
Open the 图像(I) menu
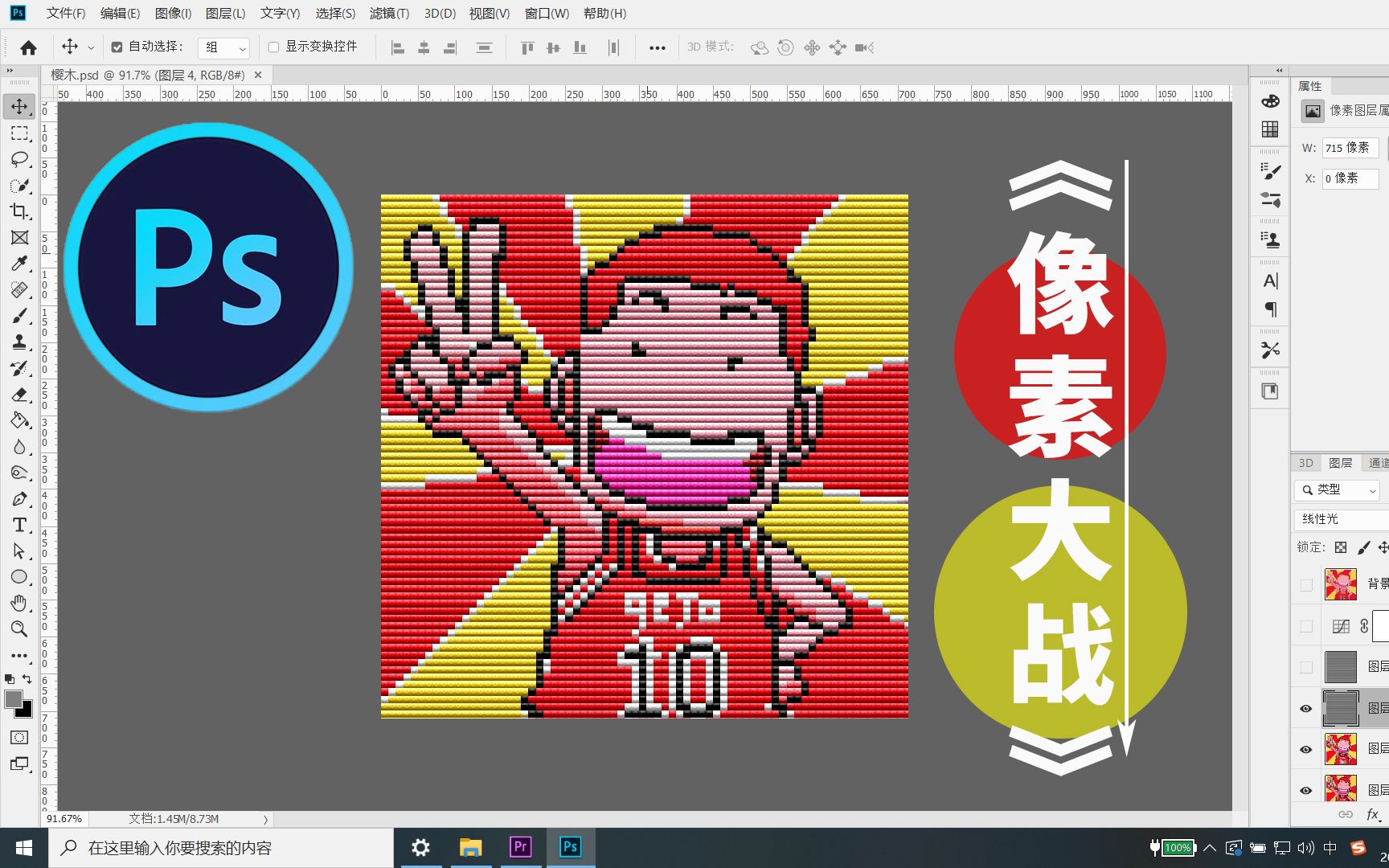(173, 14)
